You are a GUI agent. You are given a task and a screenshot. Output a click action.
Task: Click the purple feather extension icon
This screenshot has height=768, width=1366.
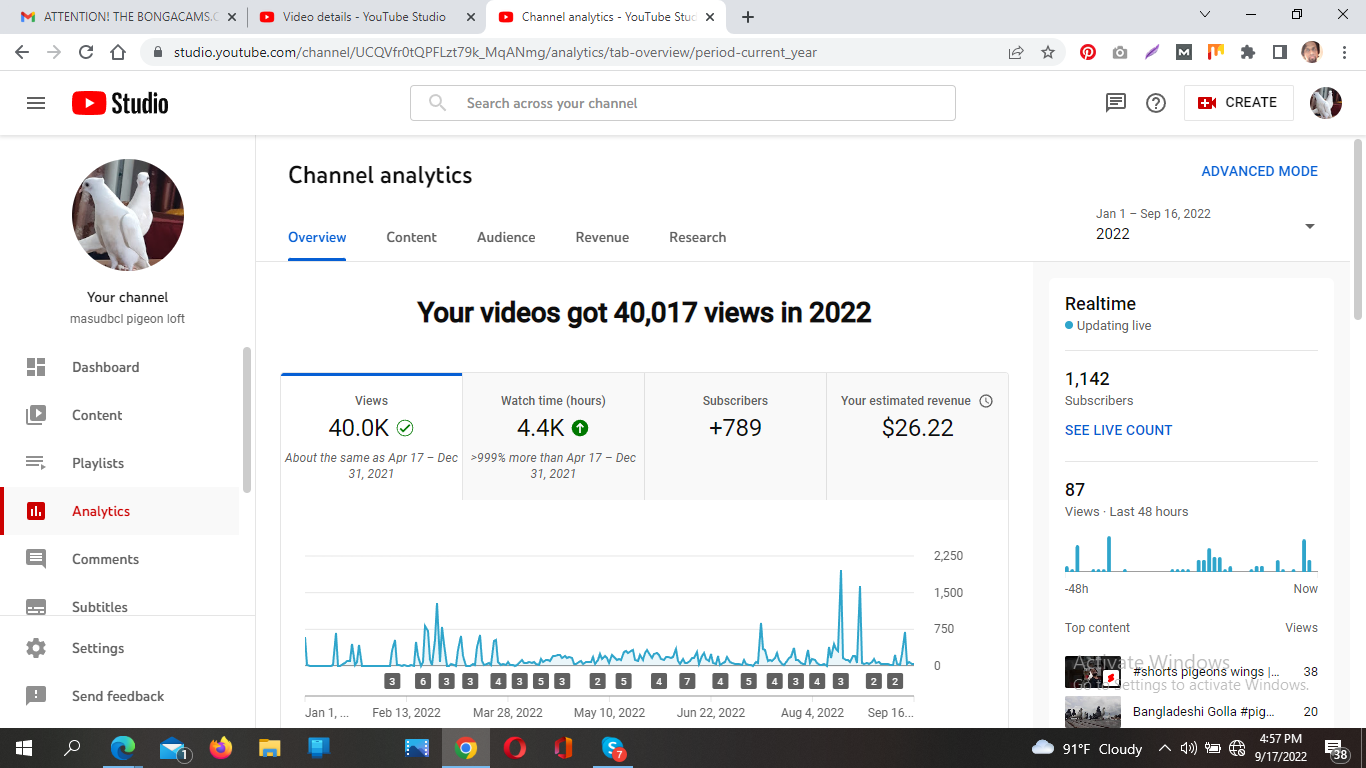point(1152,52)
